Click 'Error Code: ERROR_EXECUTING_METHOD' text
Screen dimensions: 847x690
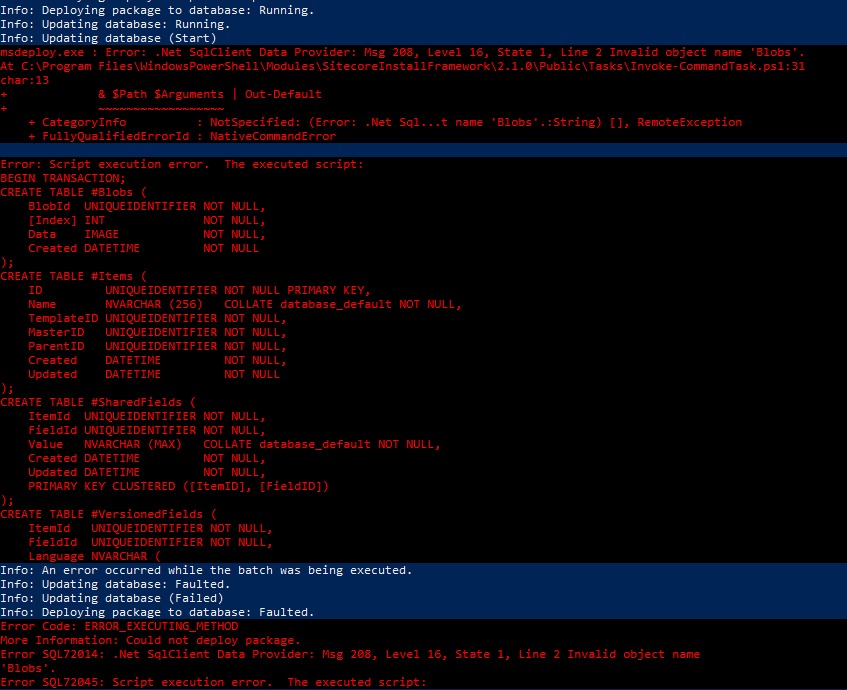(x=119, y=626)
